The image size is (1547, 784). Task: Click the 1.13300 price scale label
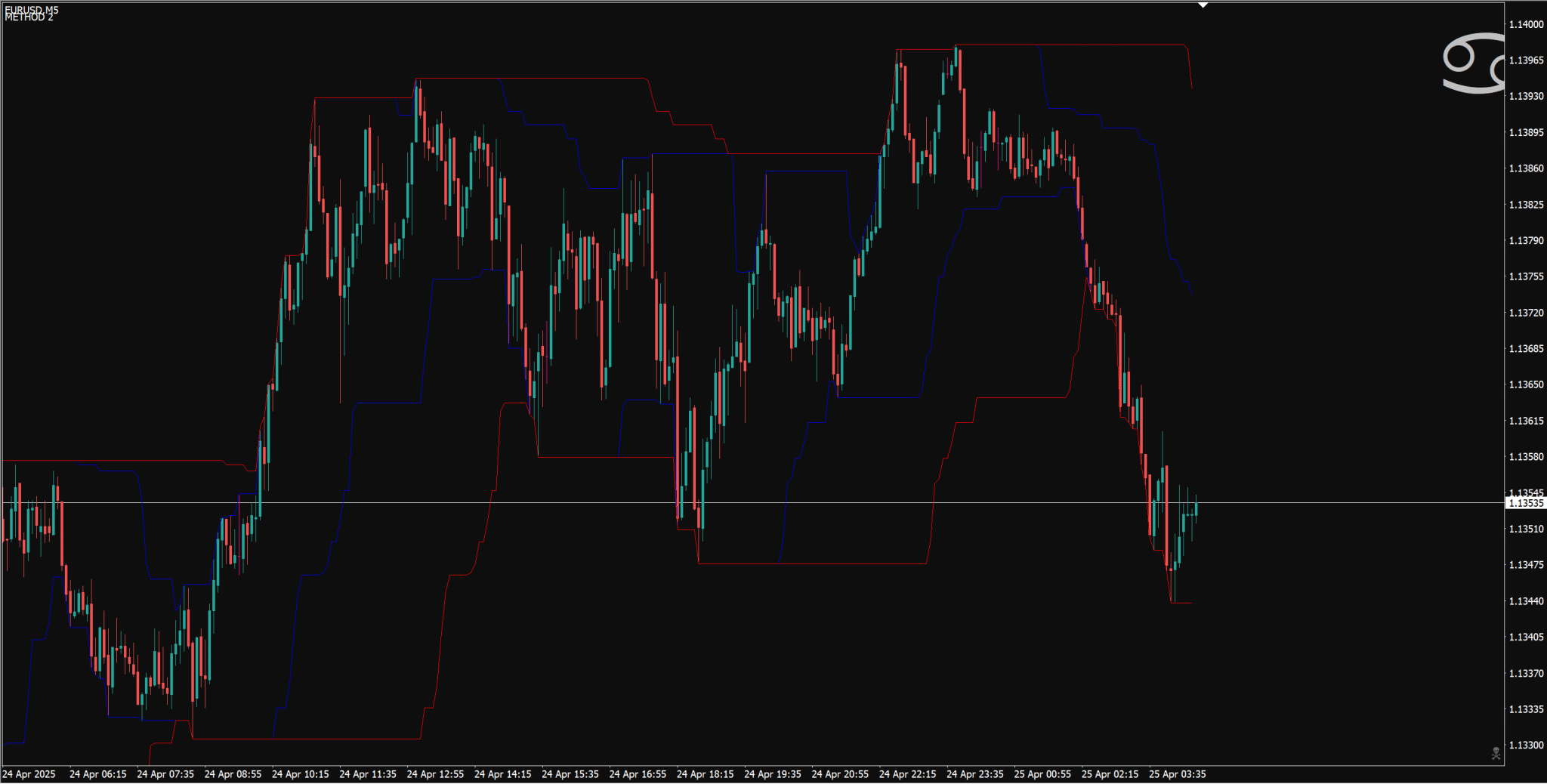[1526, 745]
